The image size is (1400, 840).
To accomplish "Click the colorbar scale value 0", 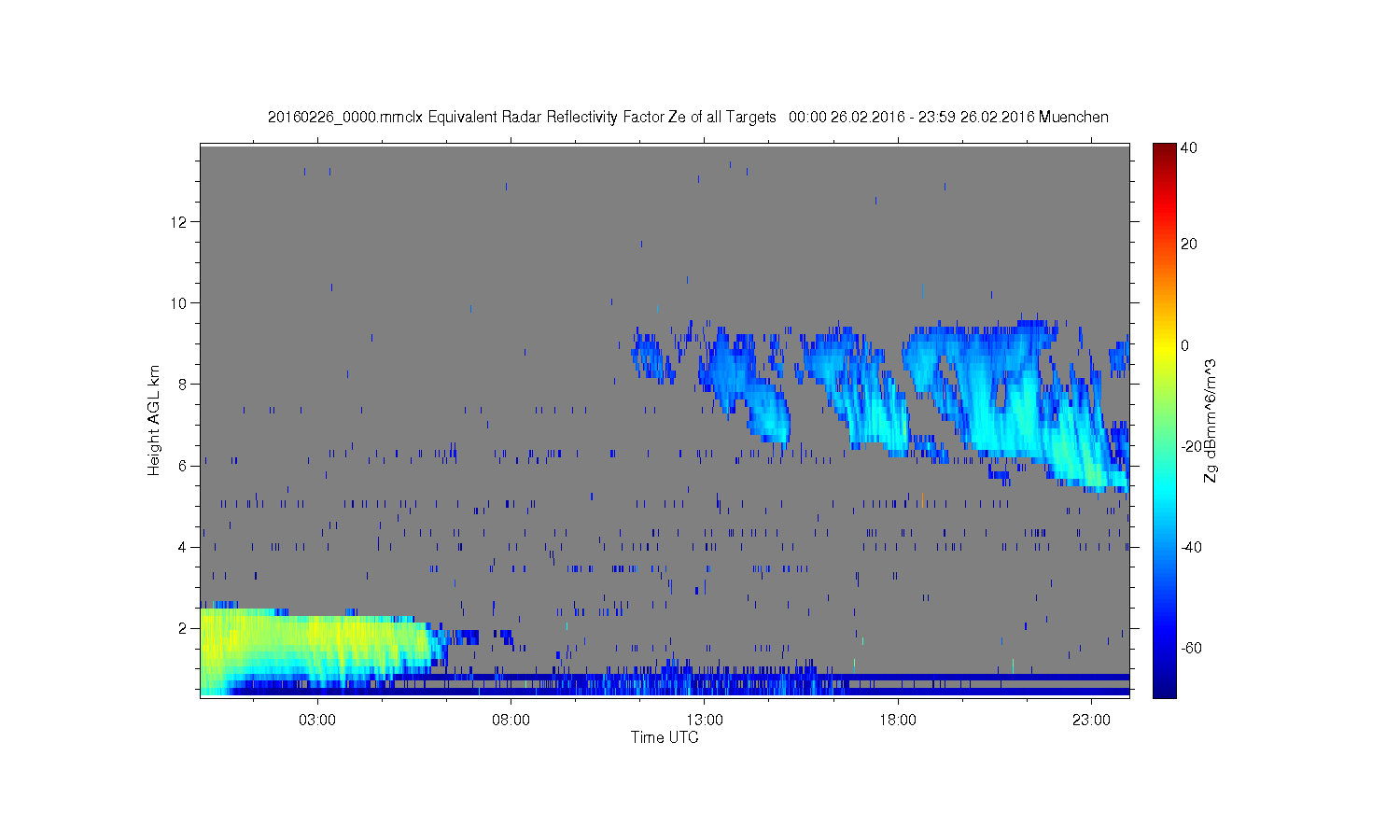I will (1185, 345).
